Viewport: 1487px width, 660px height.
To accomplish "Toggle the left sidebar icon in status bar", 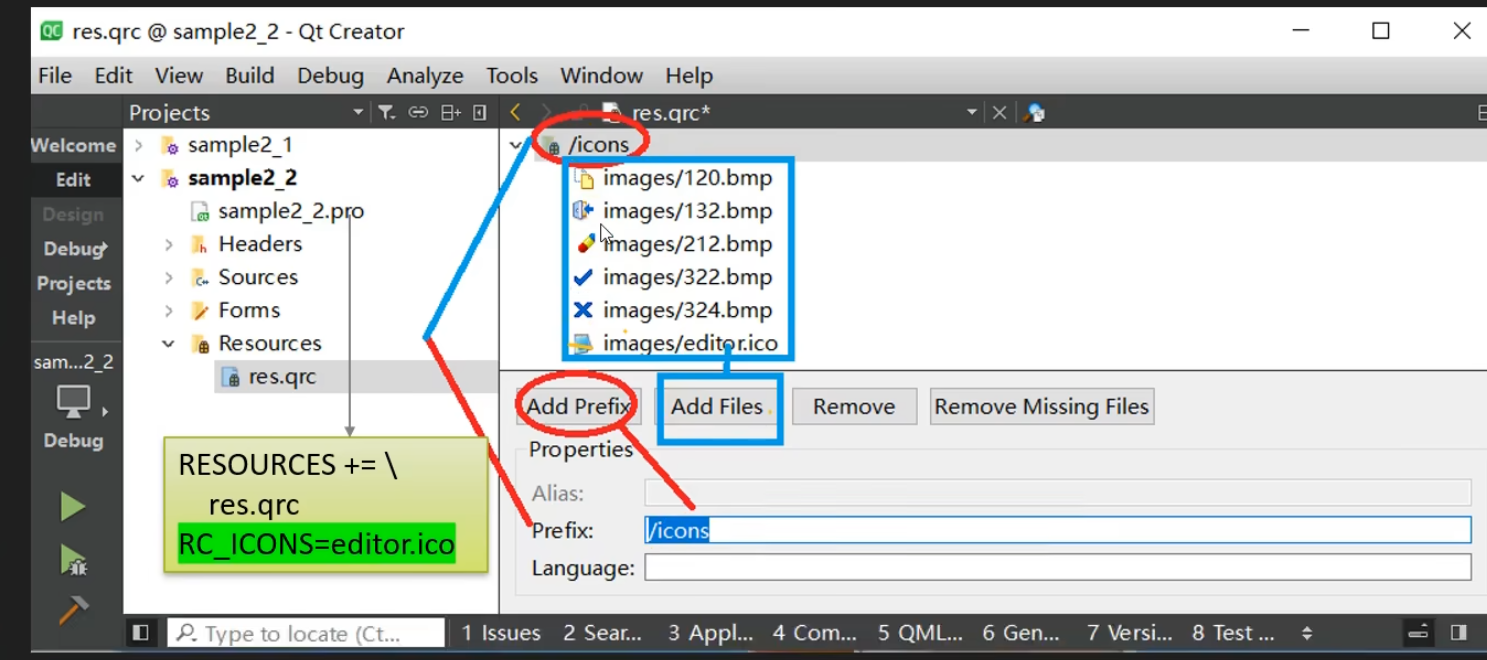I will pyautogui.click(x=140, y=633).
